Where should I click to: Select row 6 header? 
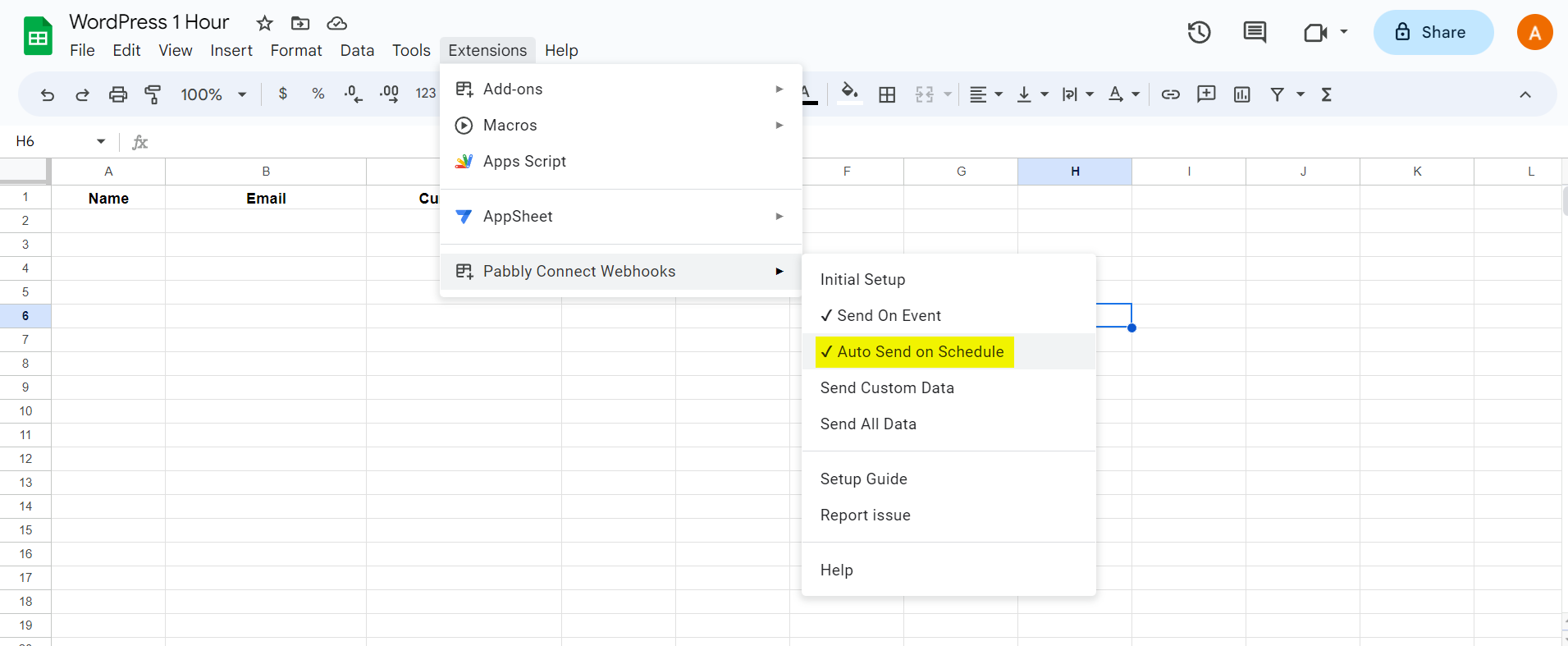coord(25,315)
